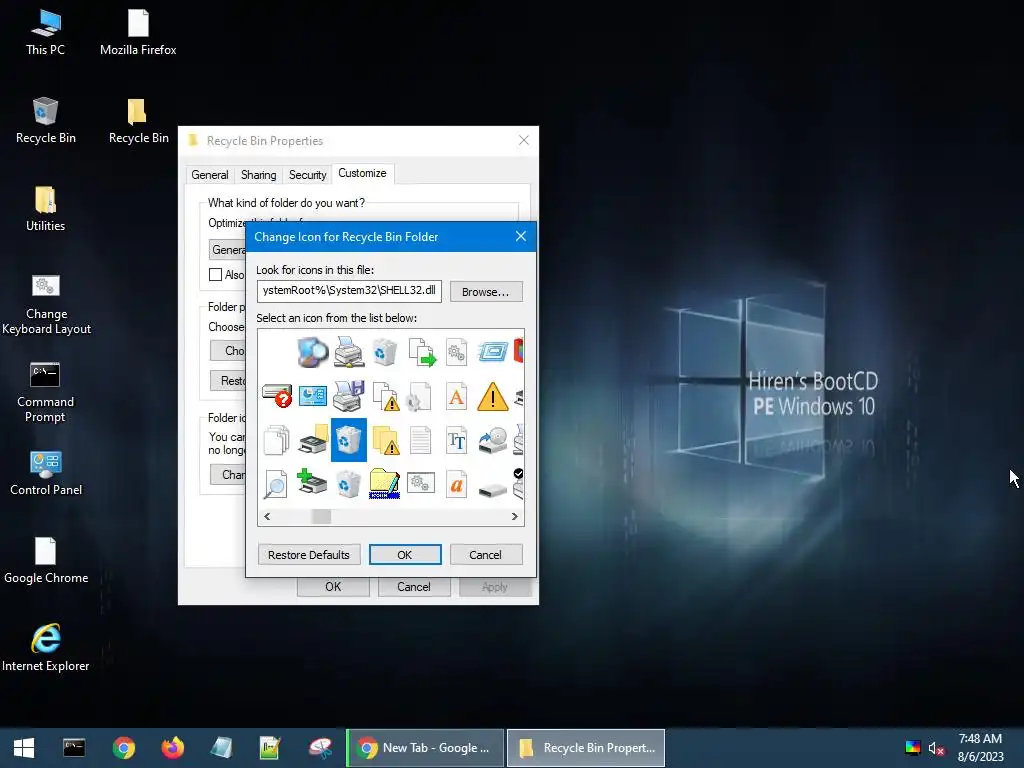The height and width of the screenshot is (768, 1024).
Task: Choose the gray hard drive icon
Action: click(492, 490)
